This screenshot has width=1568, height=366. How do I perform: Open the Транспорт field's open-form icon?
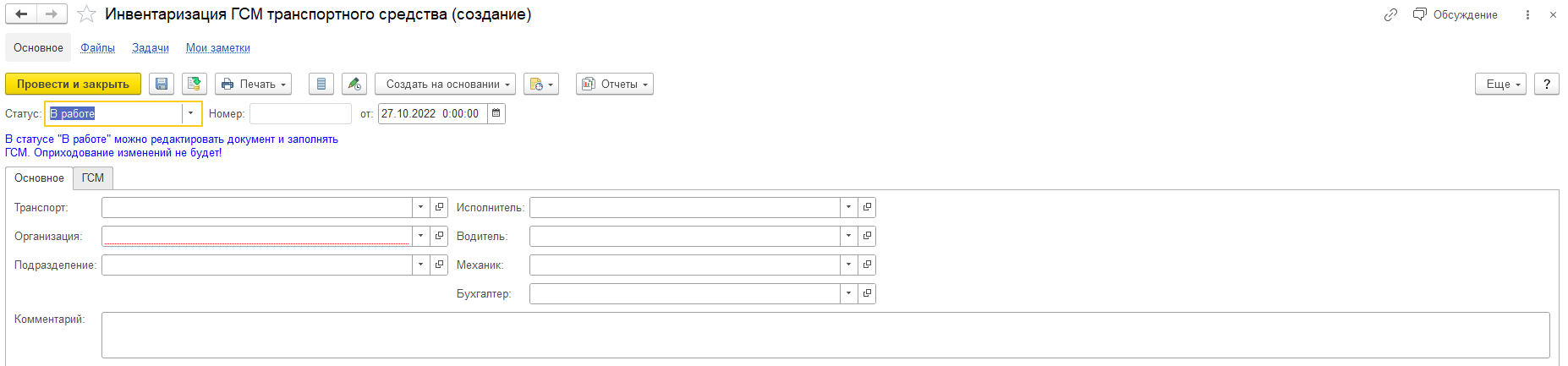(439, 207)
